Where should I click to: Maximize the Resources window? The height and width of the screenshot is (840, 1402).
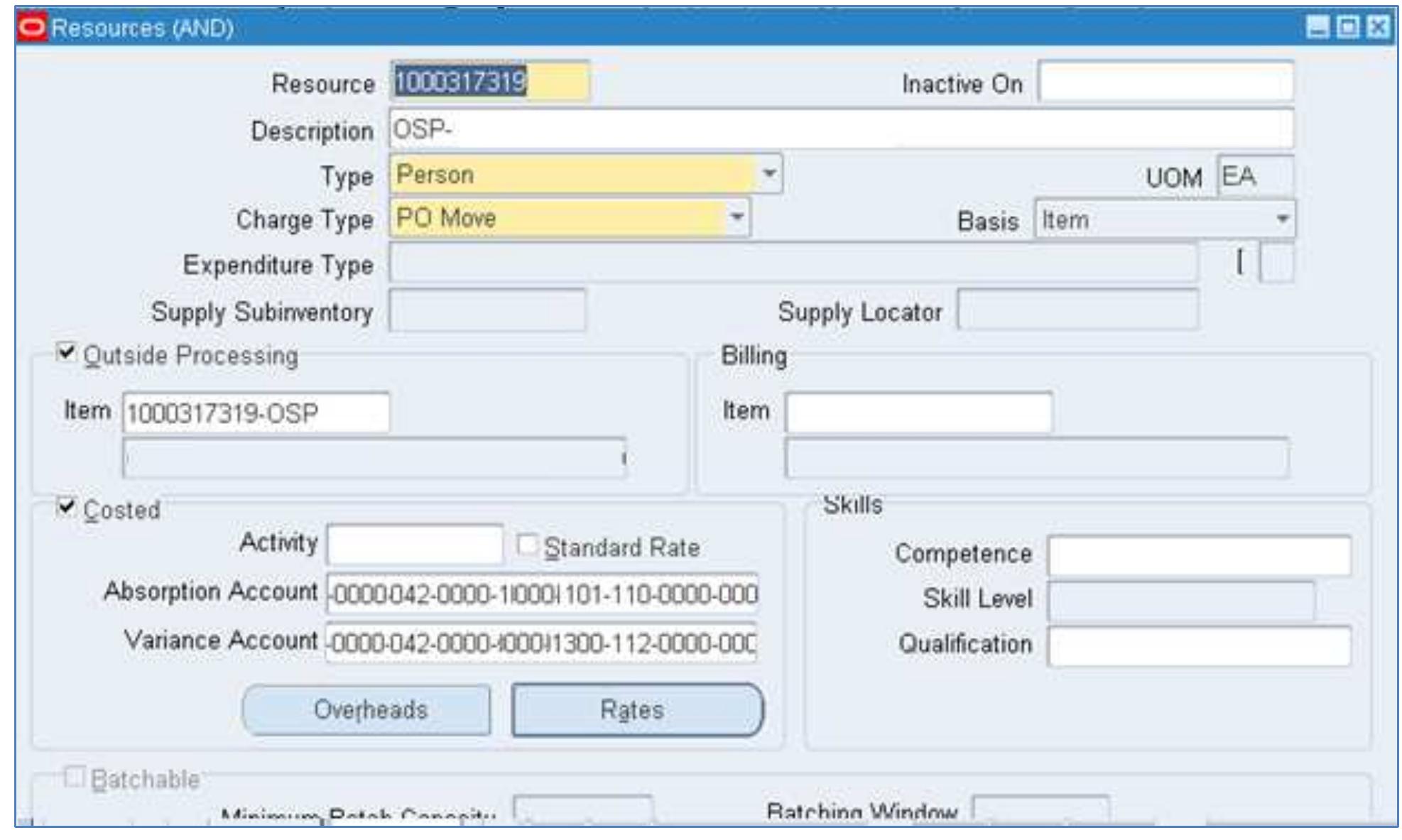[1347, 28]
